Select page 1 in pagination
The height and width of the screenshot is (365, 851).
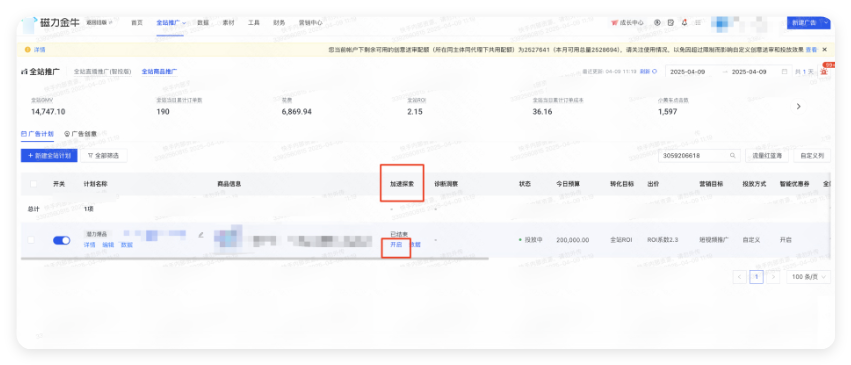(x=756, y=277)
